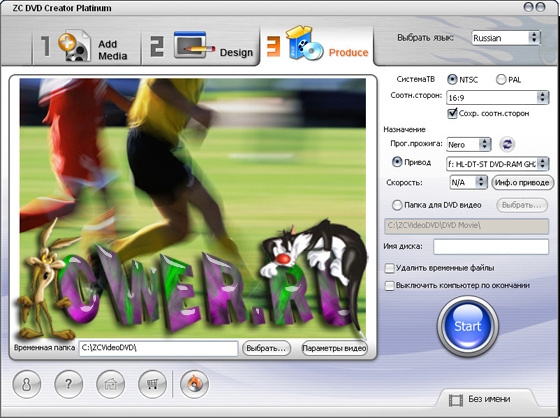Open the Nero burning program dropdown

[x=469, y=144]
